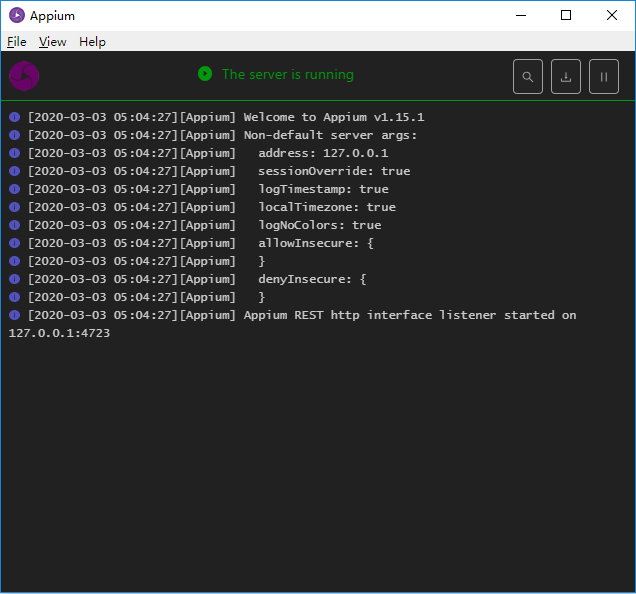Minimize the Appium window
The height and width of the screenshot is (594, 636).
(521, 15)
